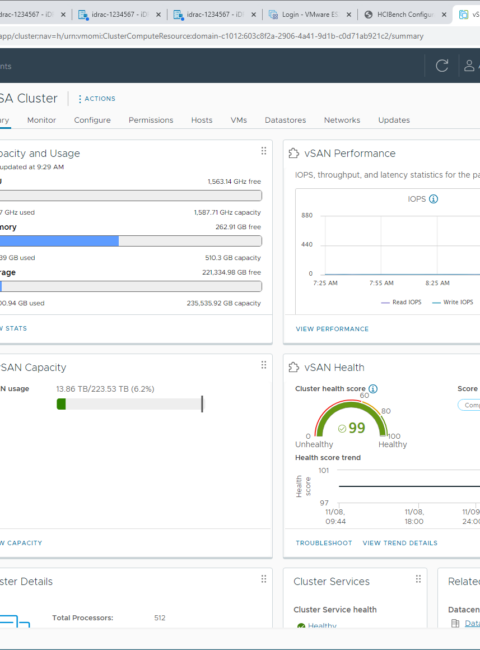This screenshot has width=480, height=650.
Task: Open the user account icon in header
Action: [x=469, y=65]
